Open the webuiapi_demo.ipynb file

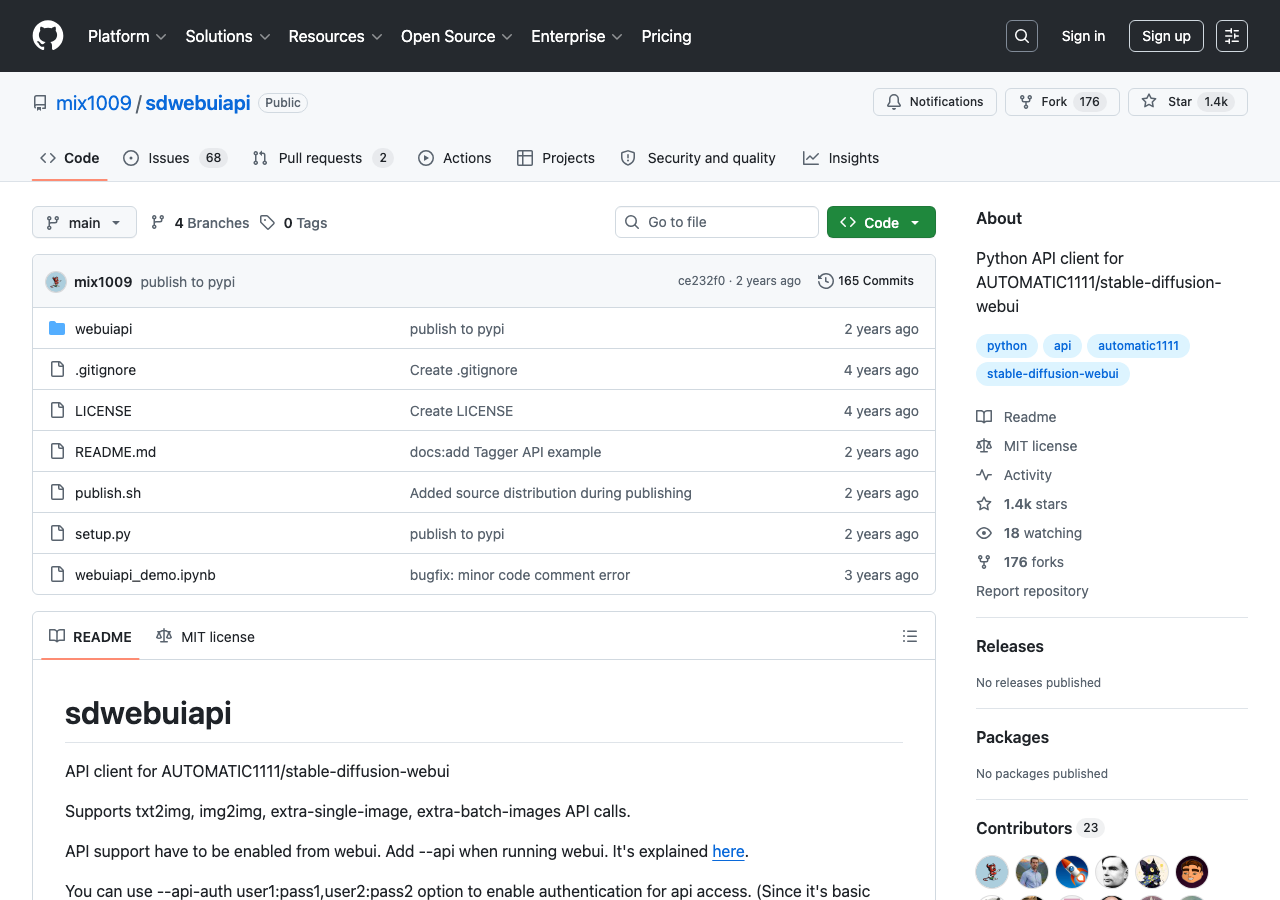(145, 575)
